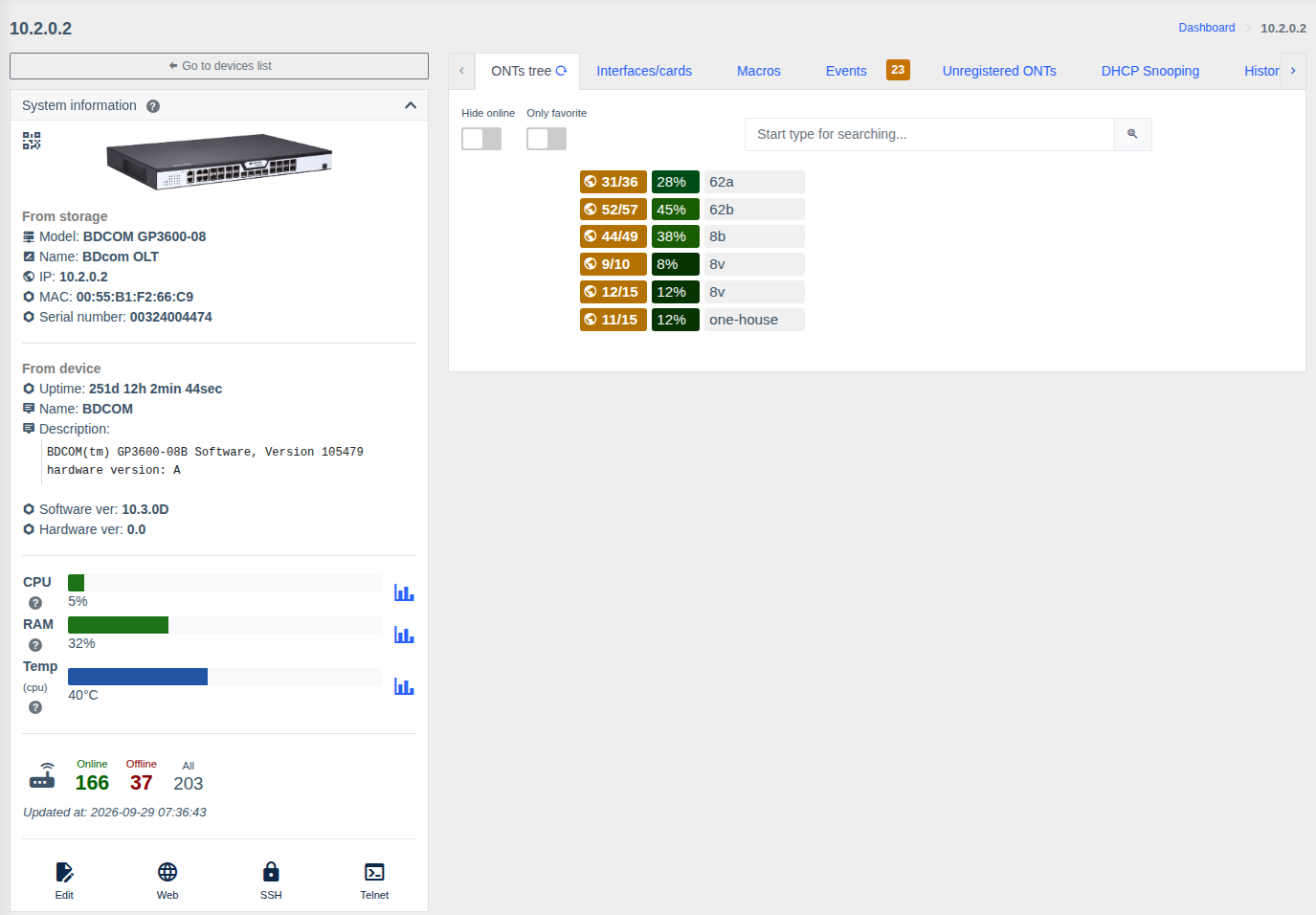This screenshot has width=1316, height=915.
Task: Click the CPU usage progress bar
Action: [225, 582]
